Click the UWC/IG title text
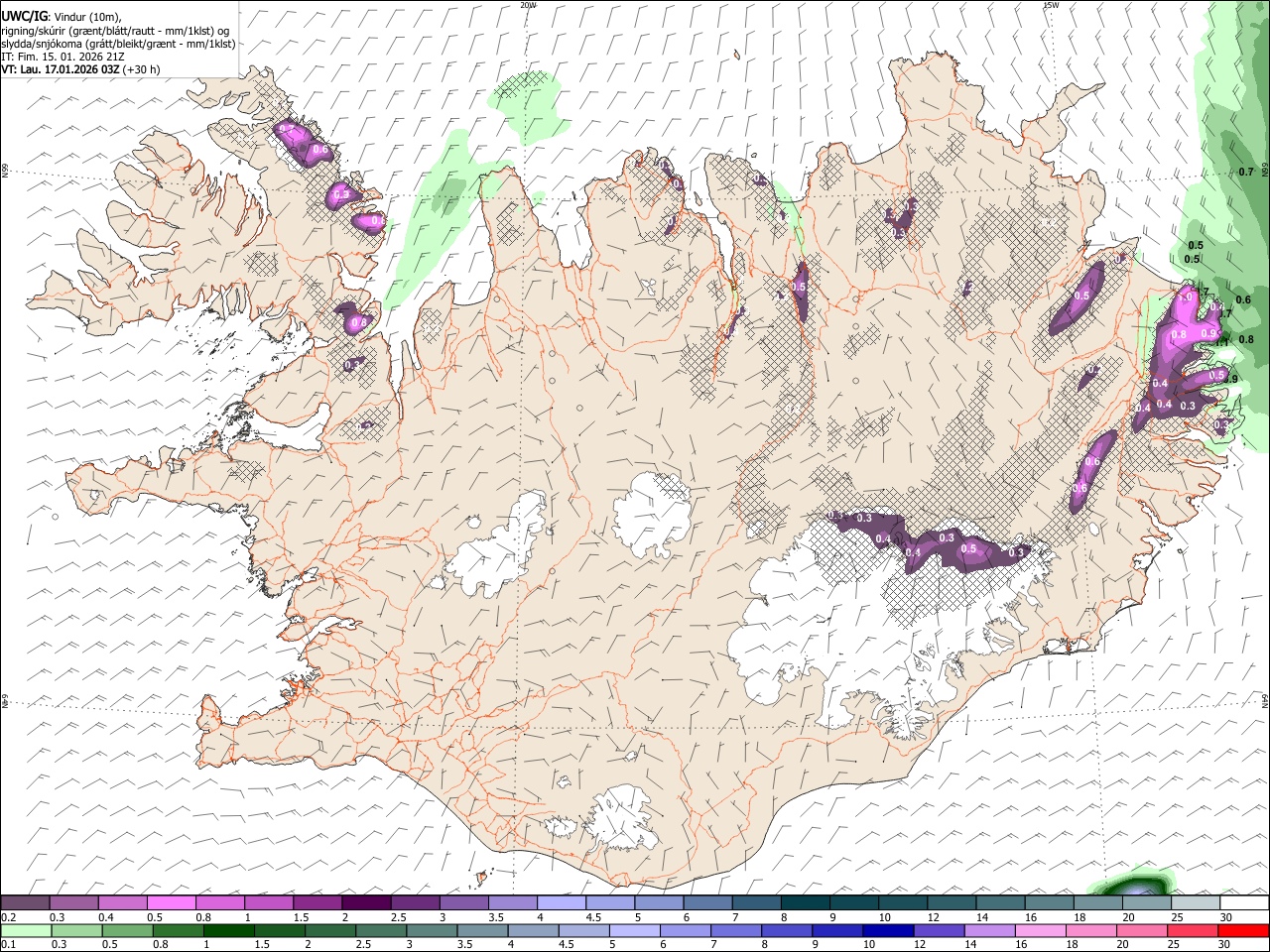Screen dimensions: 1270x952 [24, 16]
